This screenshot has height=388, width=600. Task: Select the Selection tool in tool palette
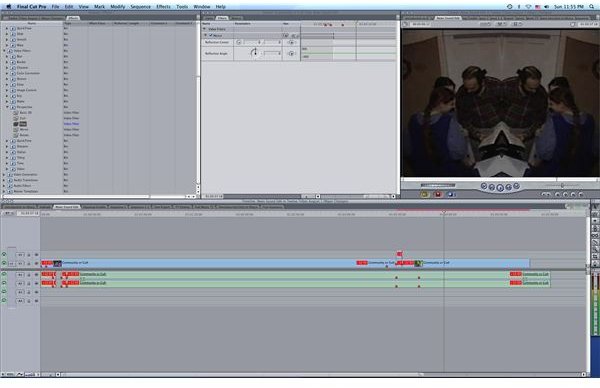(595, 207)
